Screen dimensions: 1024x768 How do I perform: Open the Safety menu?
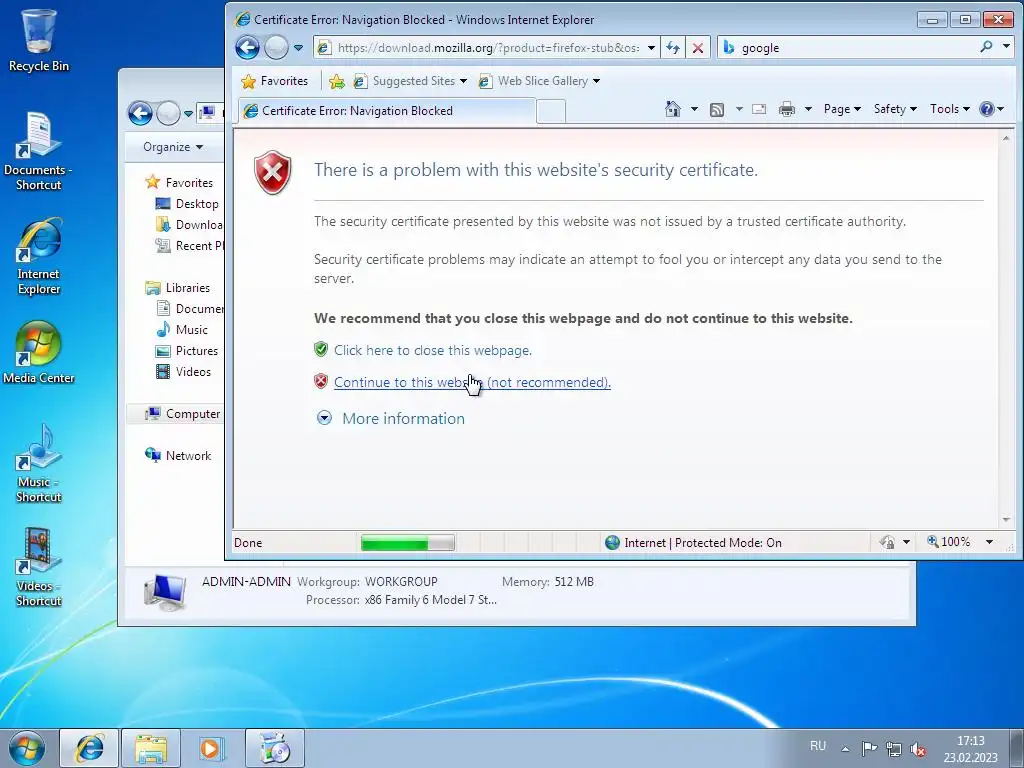pyautogui.click(x=895, y=109)
